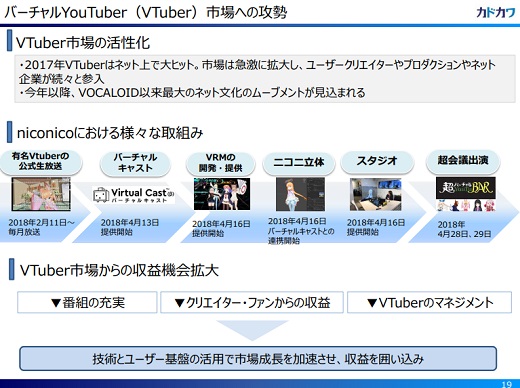Click the Virtual Cast logo image
The height and width of the screenshot is (388, 520).
click(134, 195)
